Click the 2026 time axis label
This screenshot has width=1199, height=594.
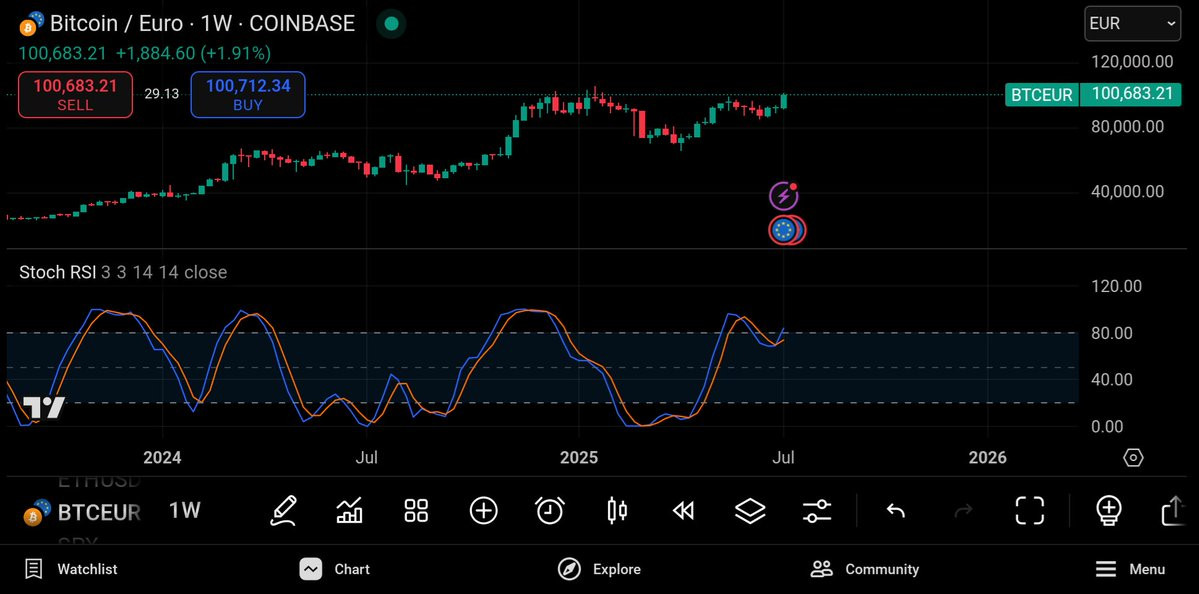[987, 457]
